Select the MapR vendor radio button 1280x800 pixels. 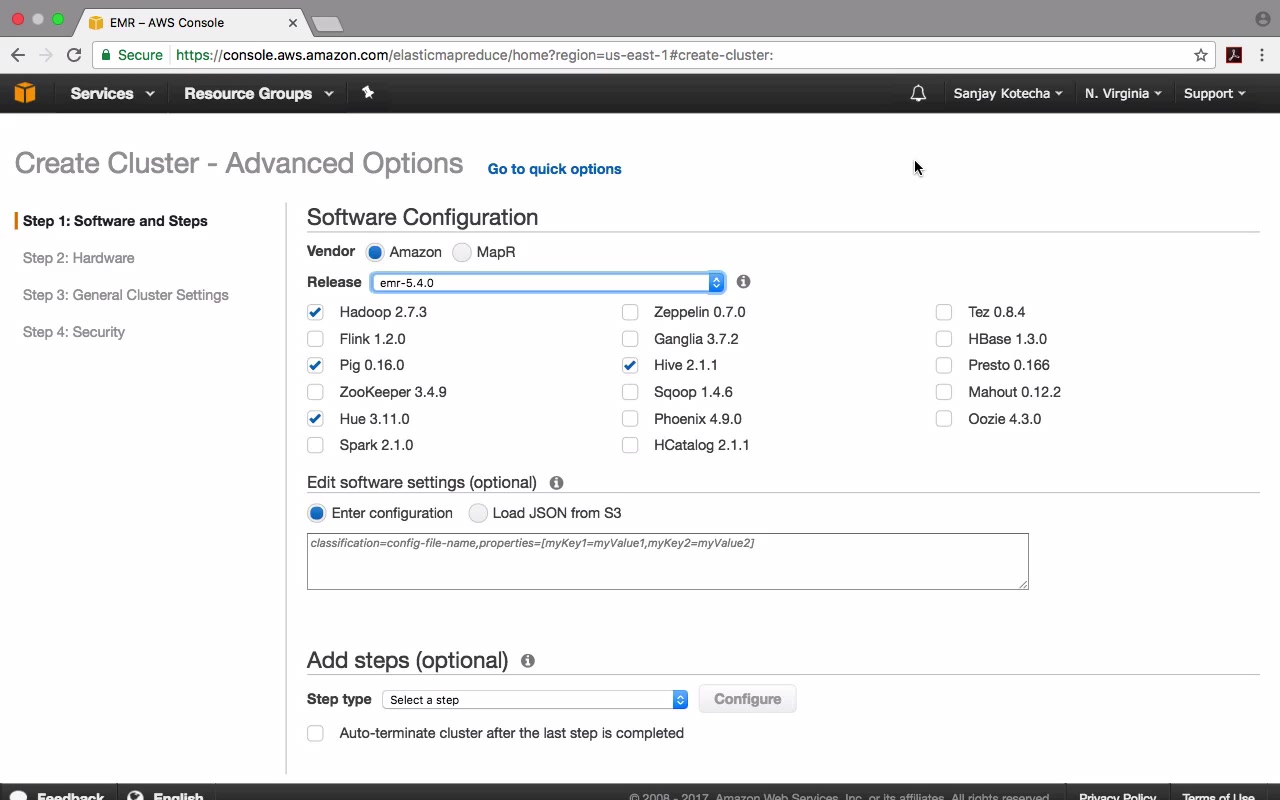tap(462, 252)
